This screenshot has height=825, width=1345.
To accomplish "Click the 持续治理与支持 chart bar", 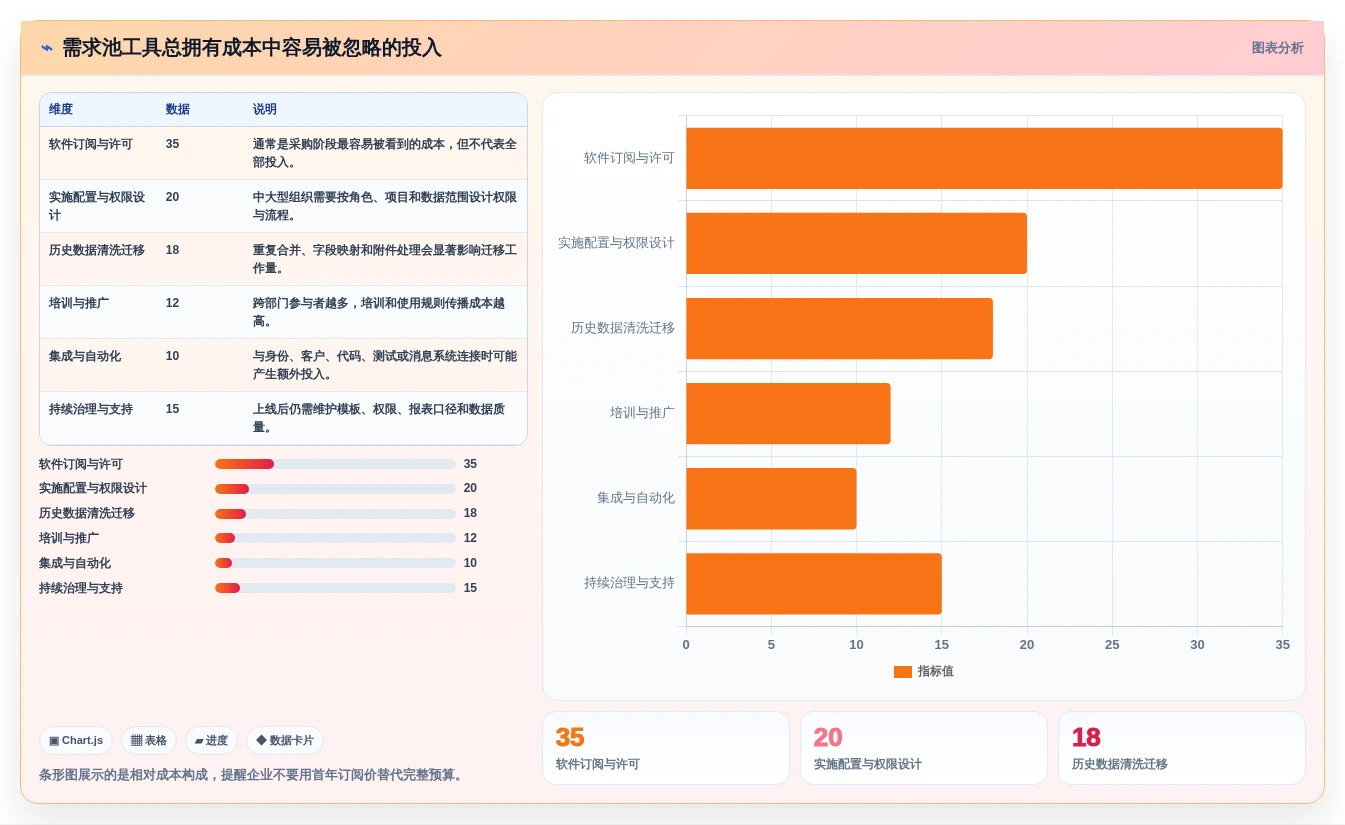I will (x=814, y=583).
